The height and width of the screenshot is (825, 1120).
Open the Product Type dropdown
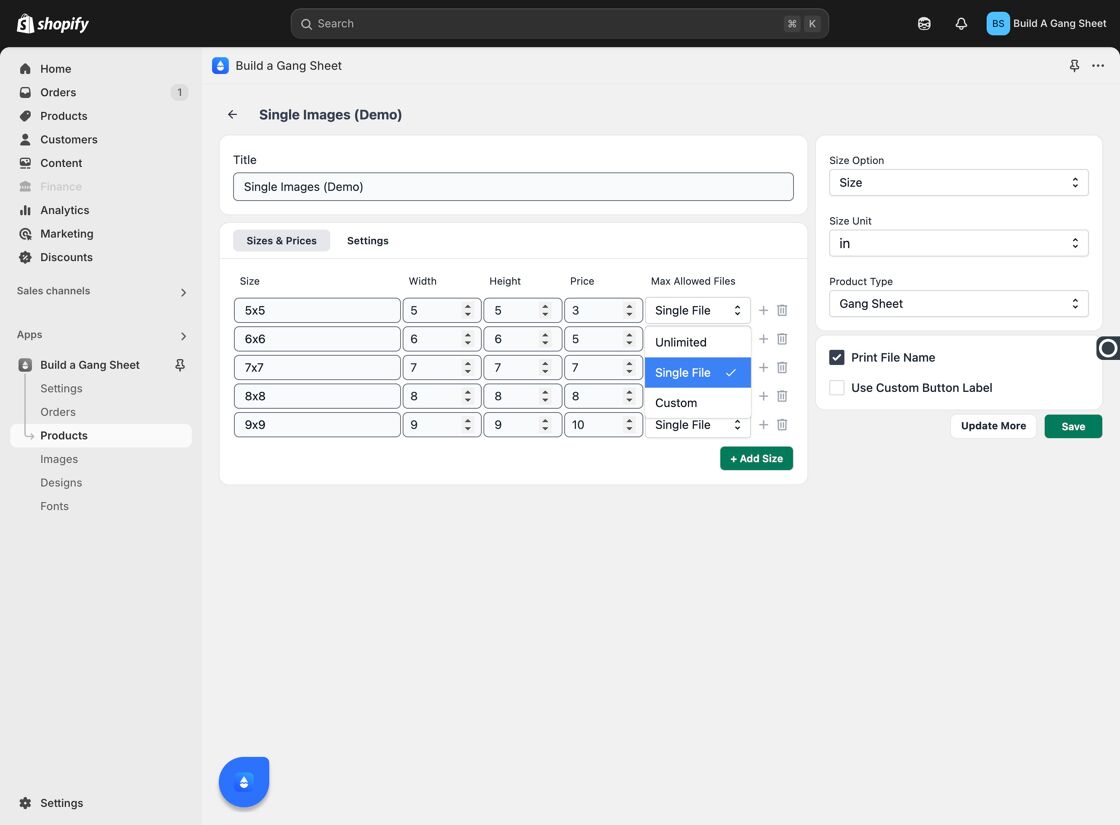coord(959,304)
